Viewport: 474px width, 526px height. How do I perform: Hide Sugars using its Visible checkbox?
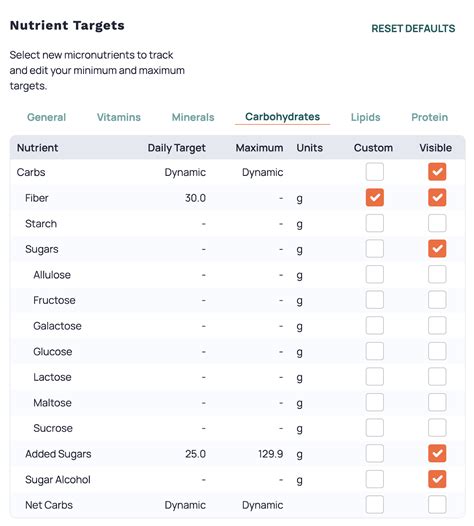click(437, 249)
